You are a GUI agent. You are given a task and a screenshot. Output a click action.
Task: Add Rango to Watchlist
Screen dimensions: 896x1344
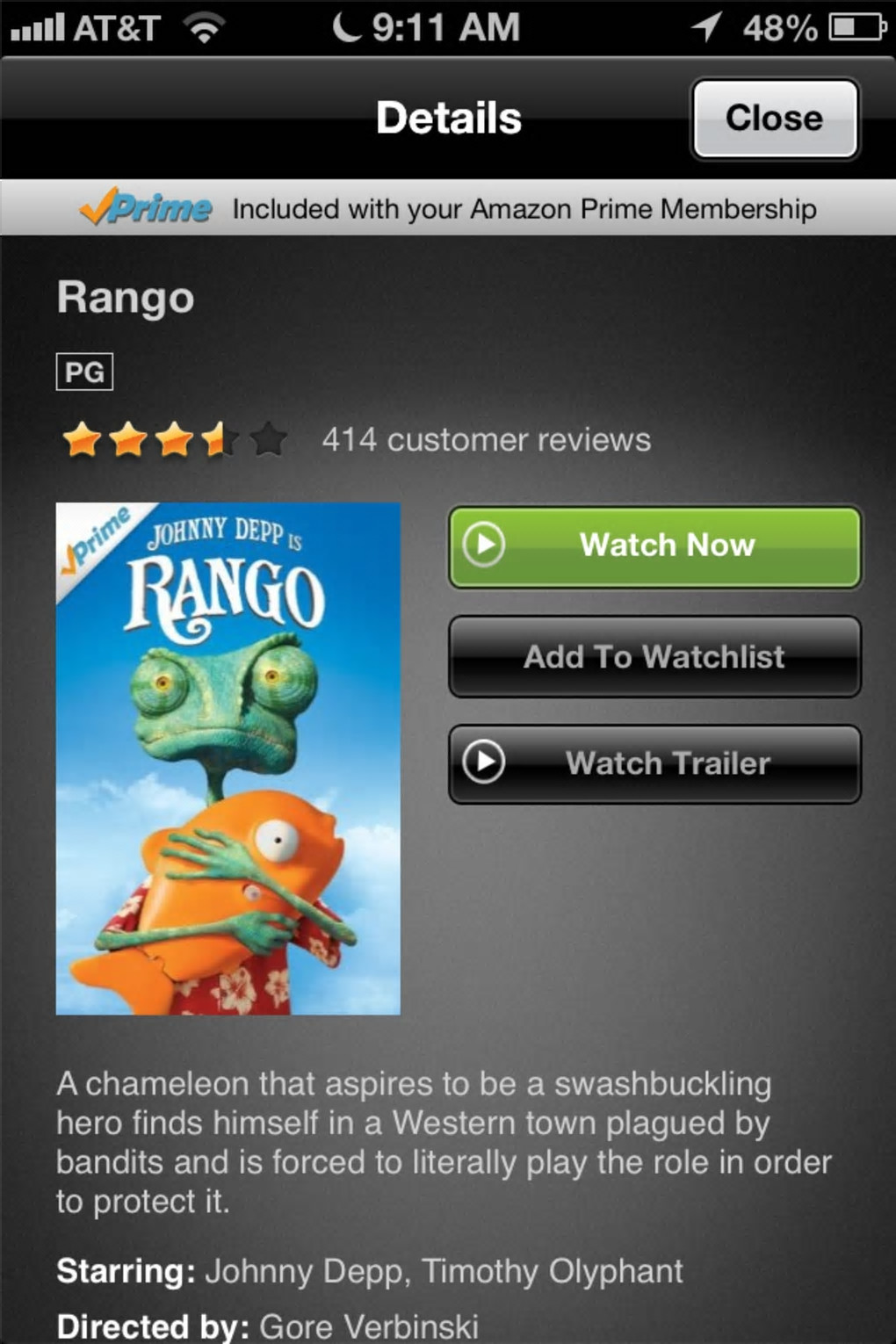[654, 657]
